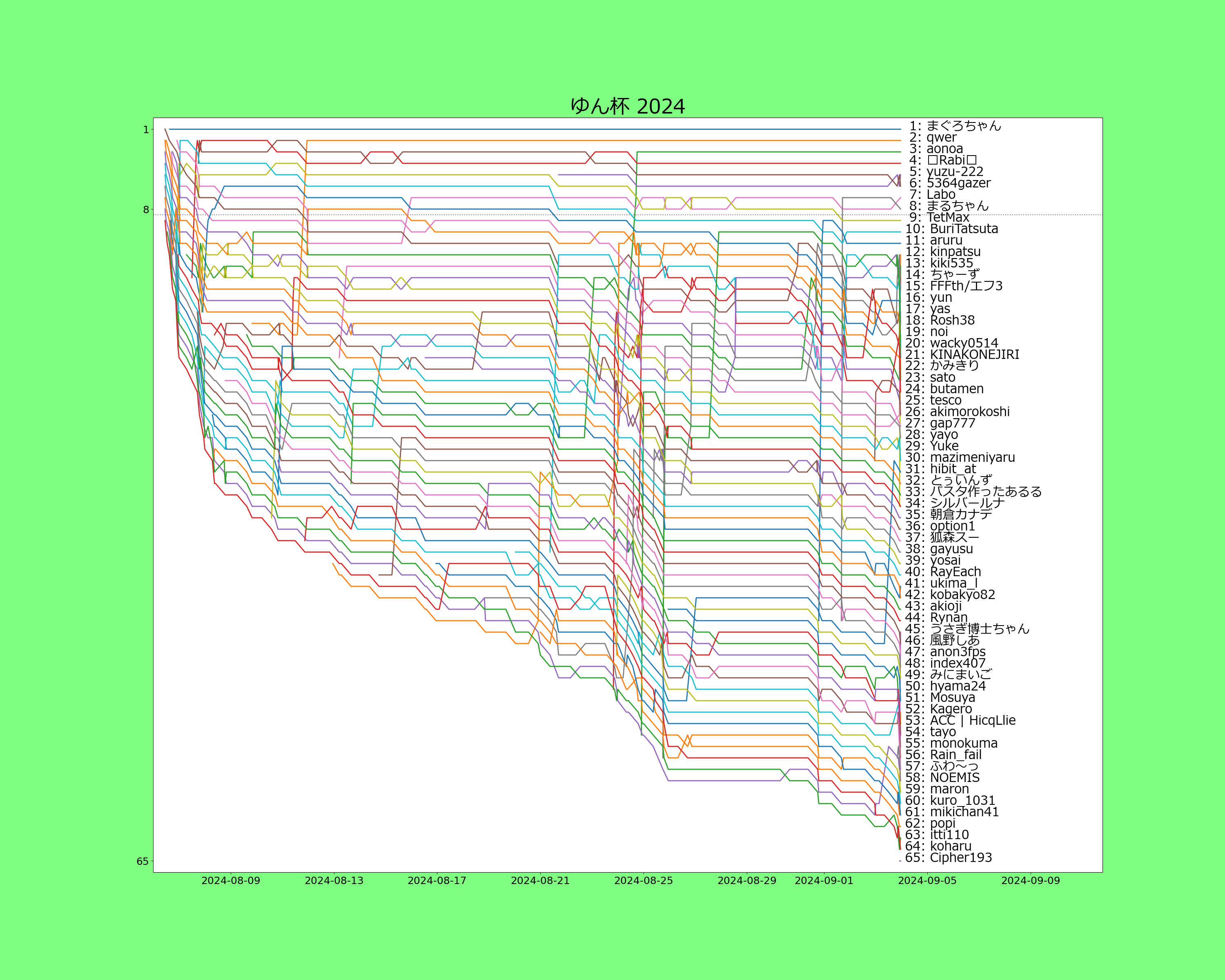
Task: Select the 40: RayEach label
Action: (943, 572)
